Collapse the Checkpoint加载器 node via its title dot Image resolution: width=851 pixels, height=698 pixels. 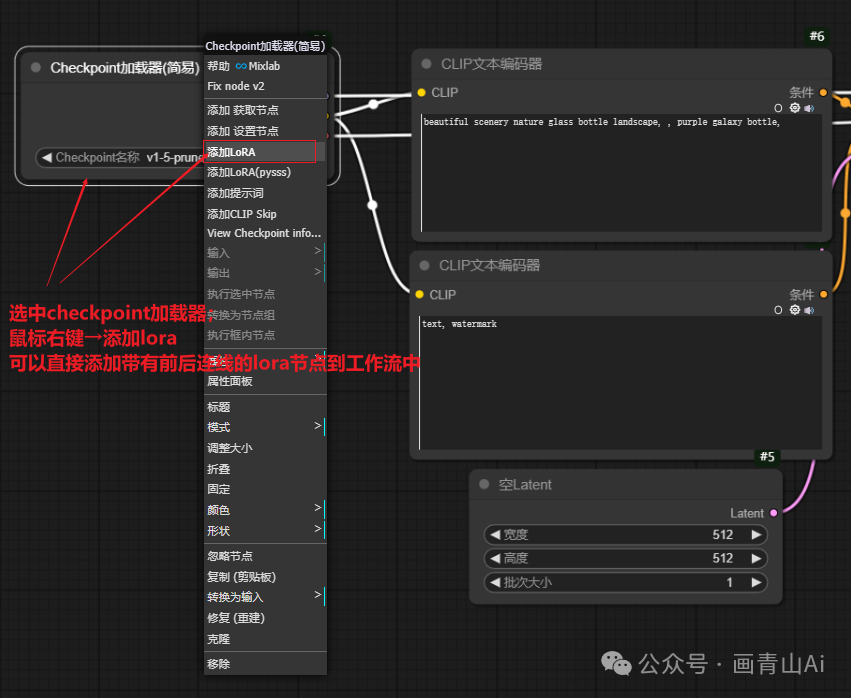pos(36,67)
